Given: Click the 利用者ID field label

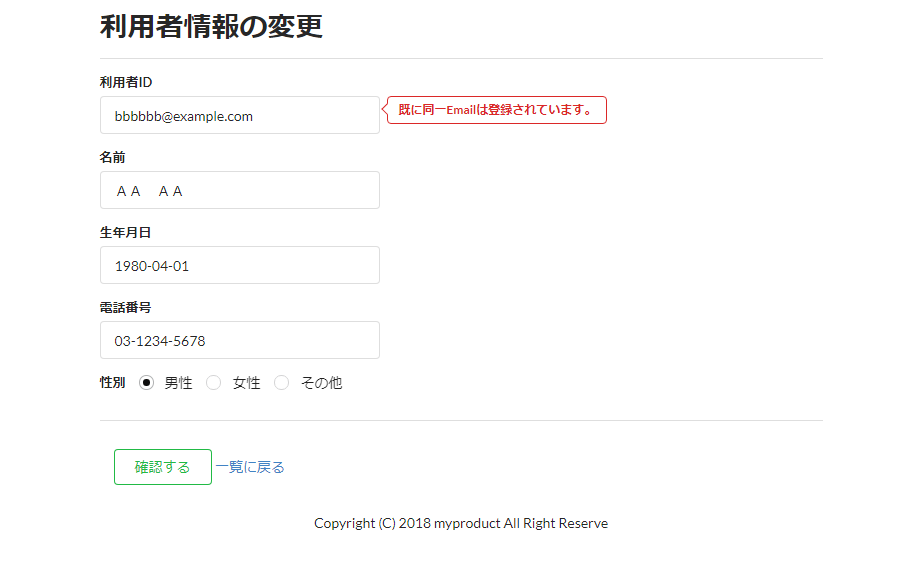Looking at the screenshot, I should [x=126, y=82].
